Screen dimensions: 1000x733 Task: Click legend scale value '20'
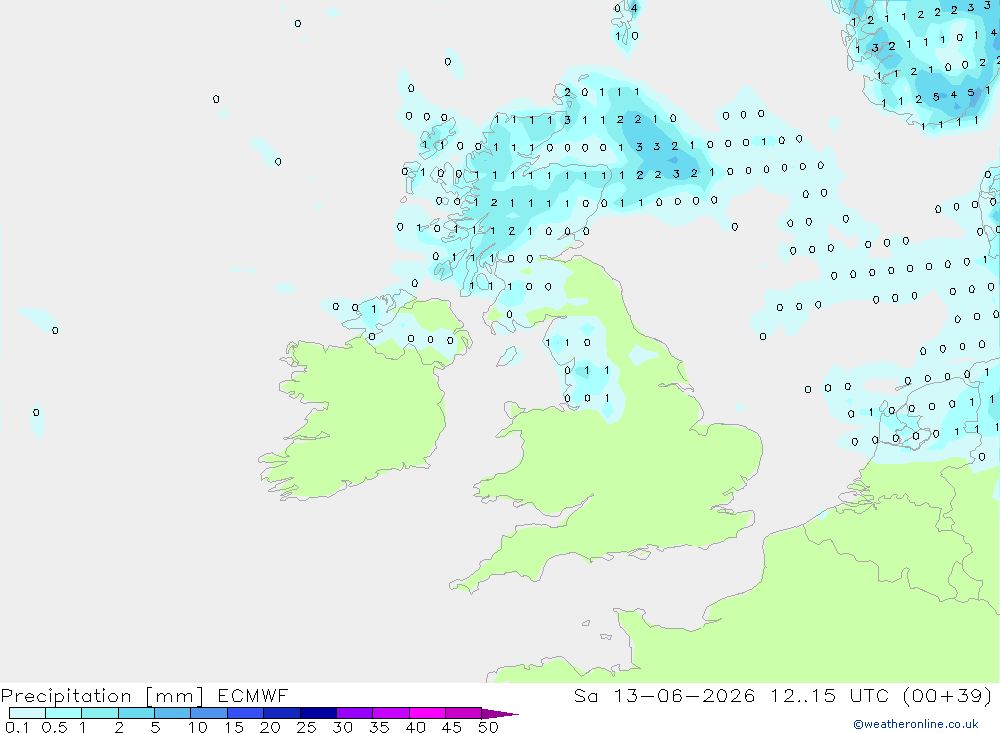270,727
